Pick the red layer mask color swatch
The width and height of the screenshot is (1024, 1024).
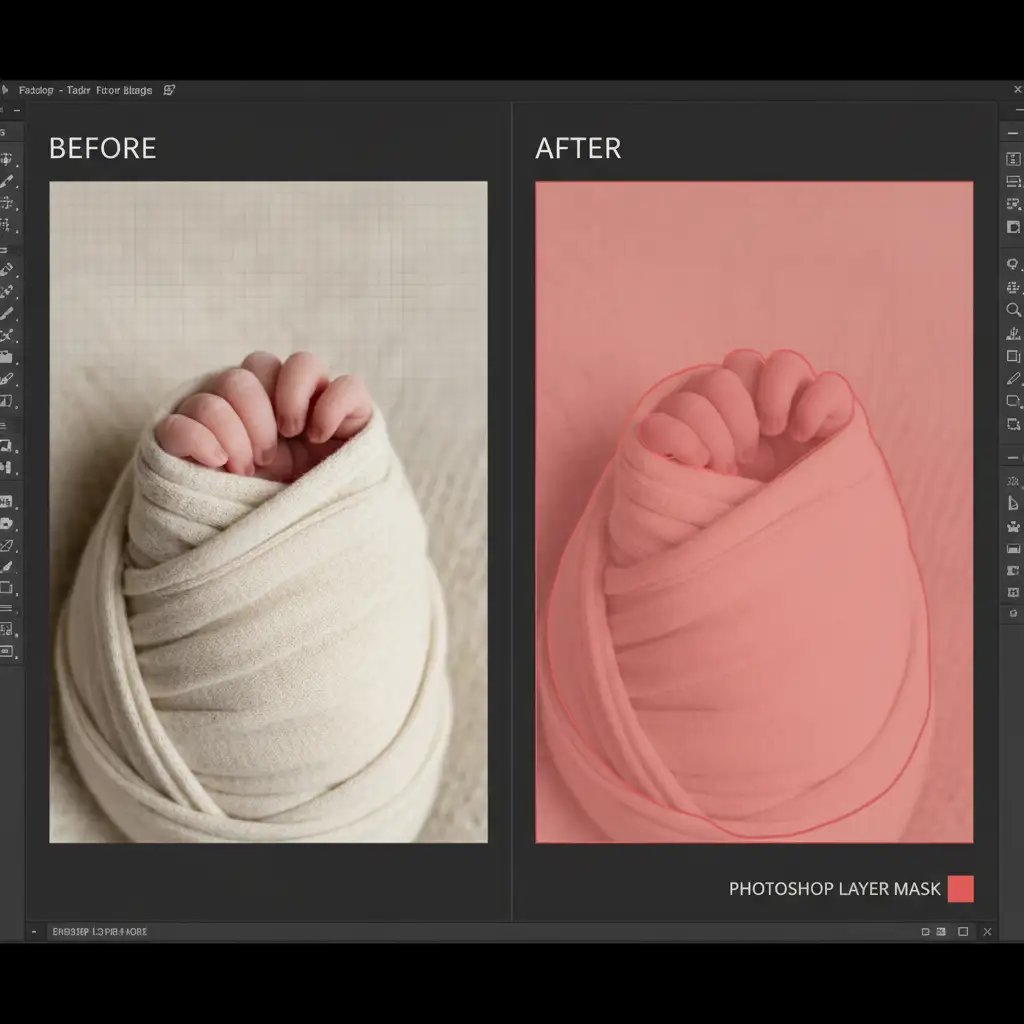[960, 889]
